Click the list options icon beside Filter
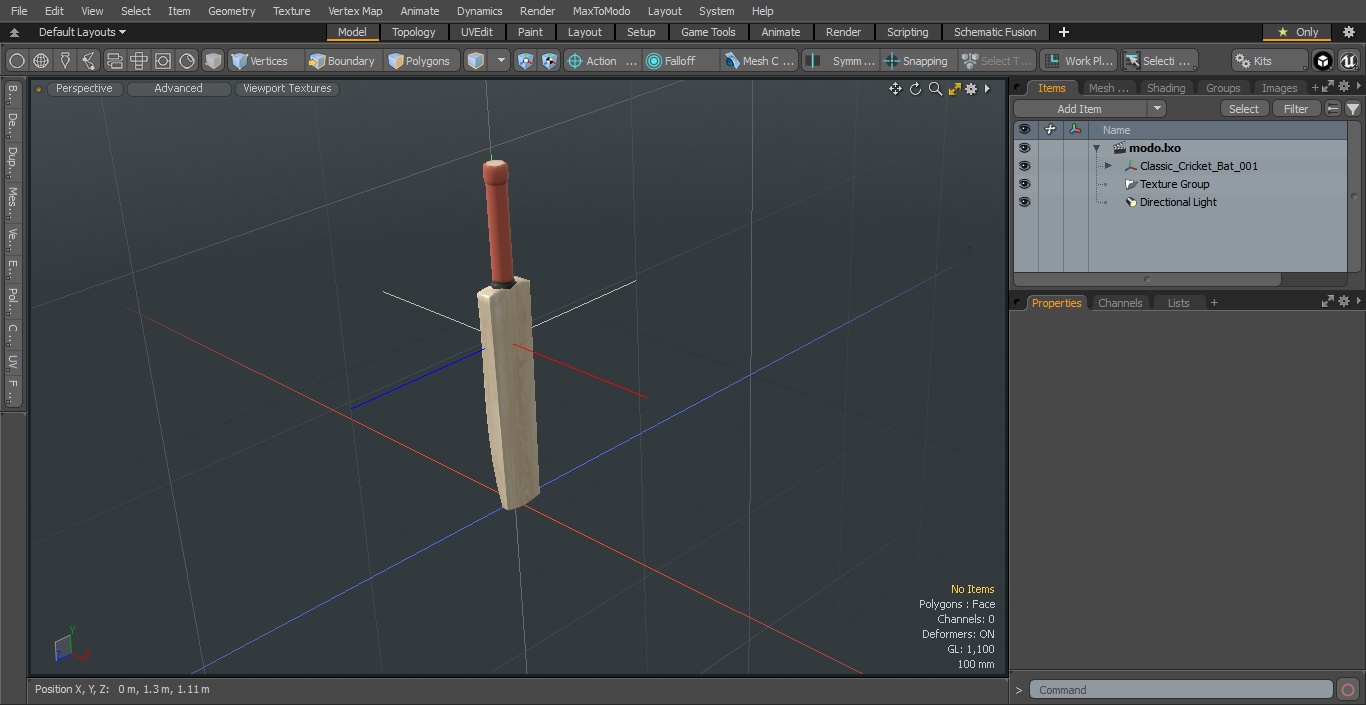Screen dimensions: 1366x705 point(1333,109)
